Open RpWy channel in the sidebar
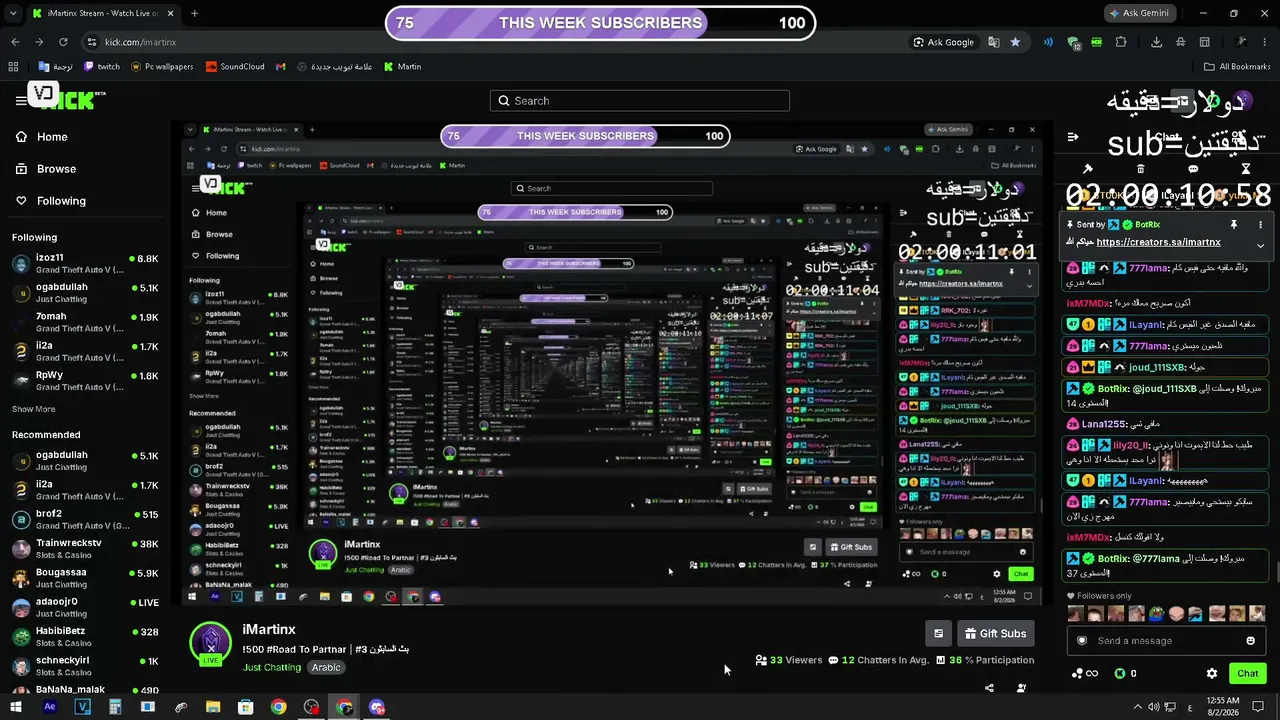 [x=85, y=379]
